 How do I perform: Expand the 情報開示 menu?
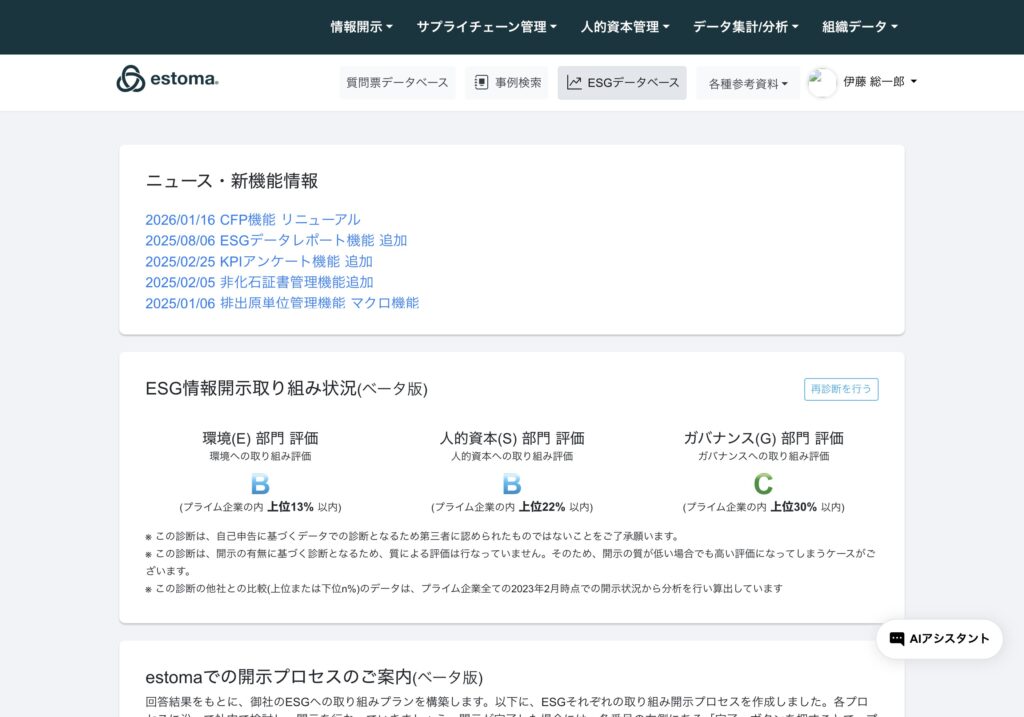(361, 27)
